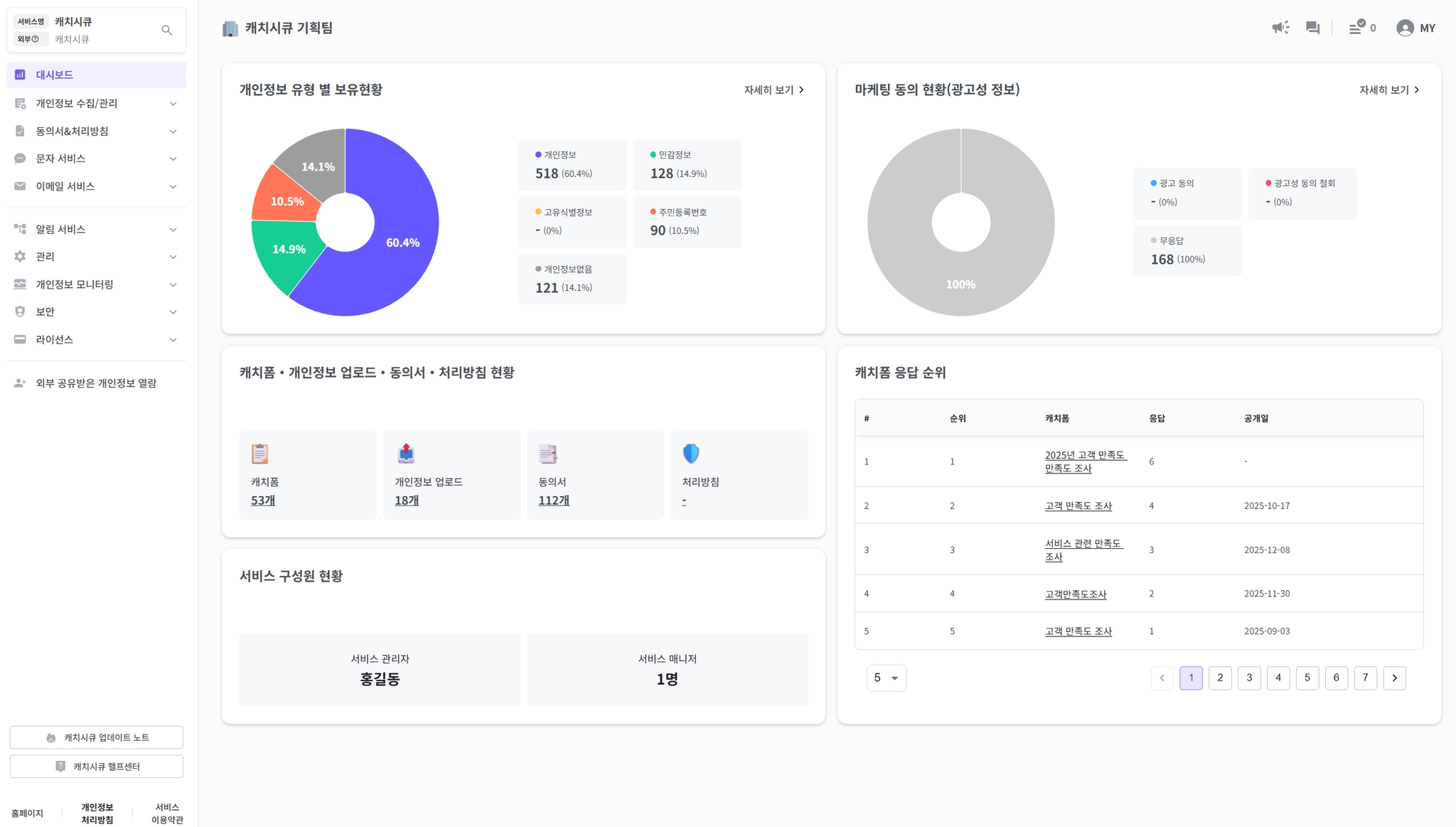Expand the 문자 서비스 menu chevron
The height and width of the screenshot is (827, 1456).
tap(173, 159)
